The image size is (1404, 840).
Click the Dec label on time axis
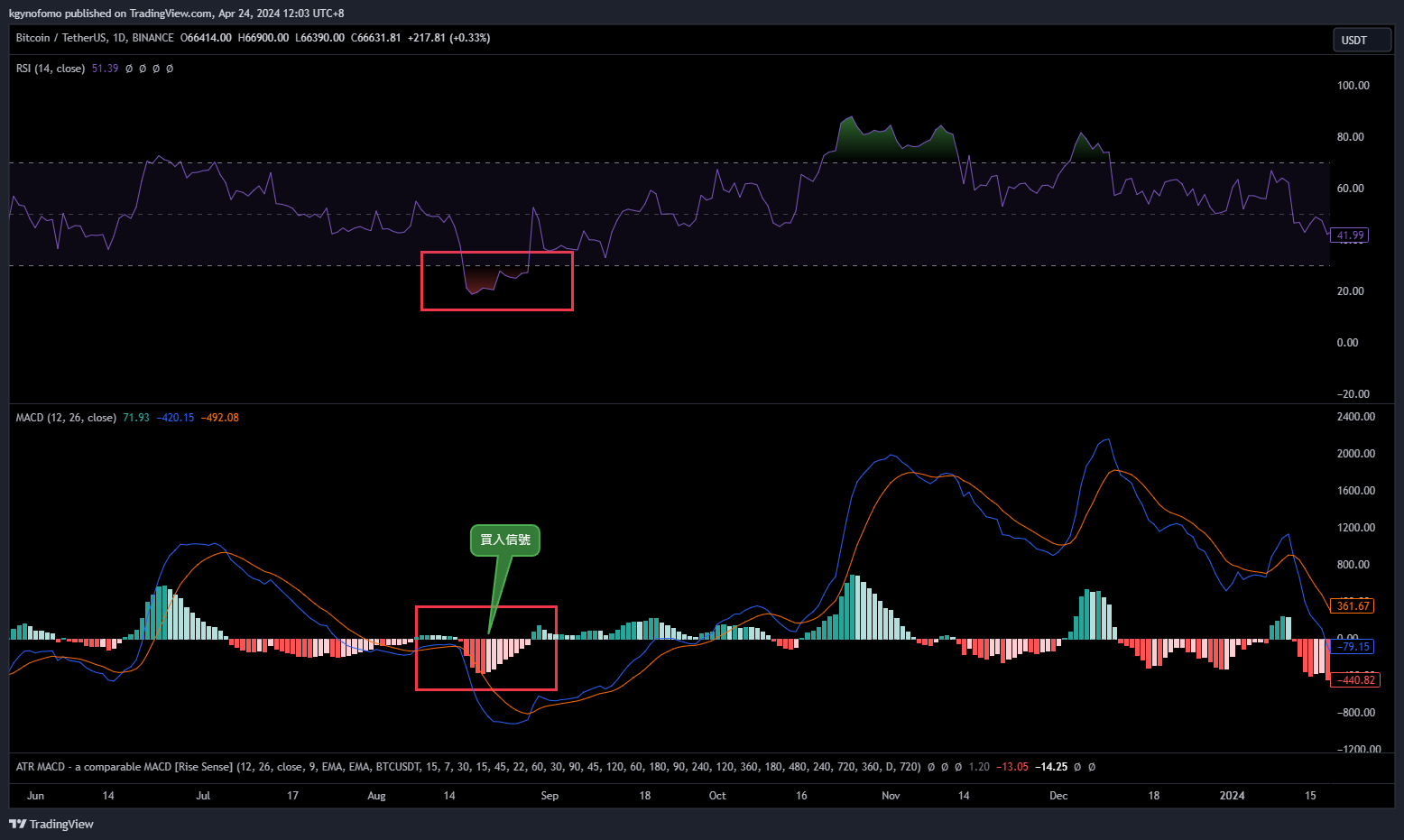click(1058, 796)
